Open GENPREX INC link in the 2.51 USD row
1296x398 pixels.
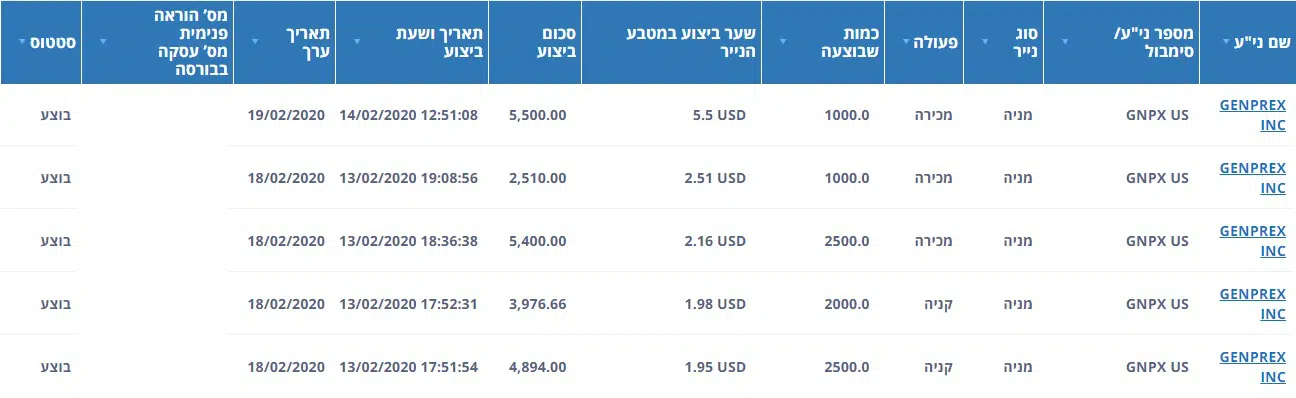point(1253,178)
